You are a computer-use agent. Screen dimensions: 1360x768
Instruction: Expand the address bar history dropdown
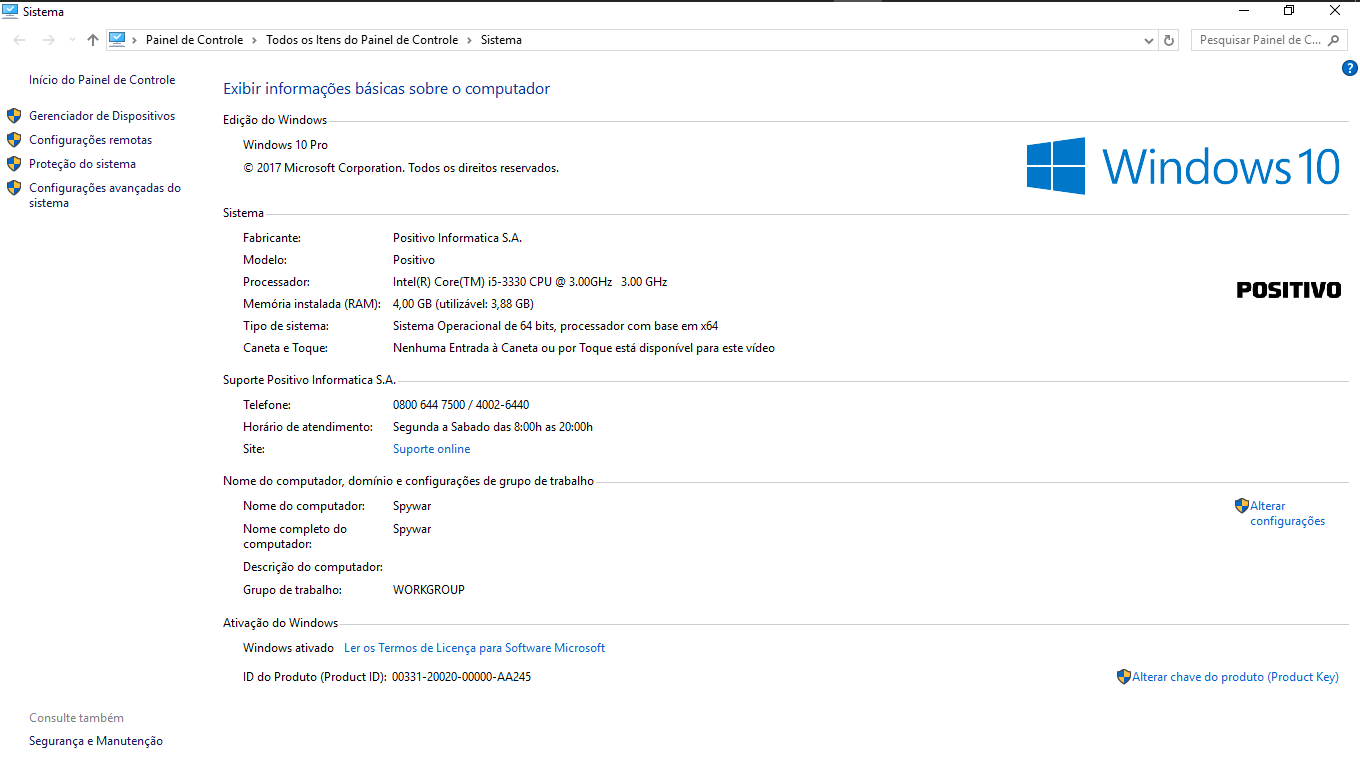click(x=1149, y=40)
